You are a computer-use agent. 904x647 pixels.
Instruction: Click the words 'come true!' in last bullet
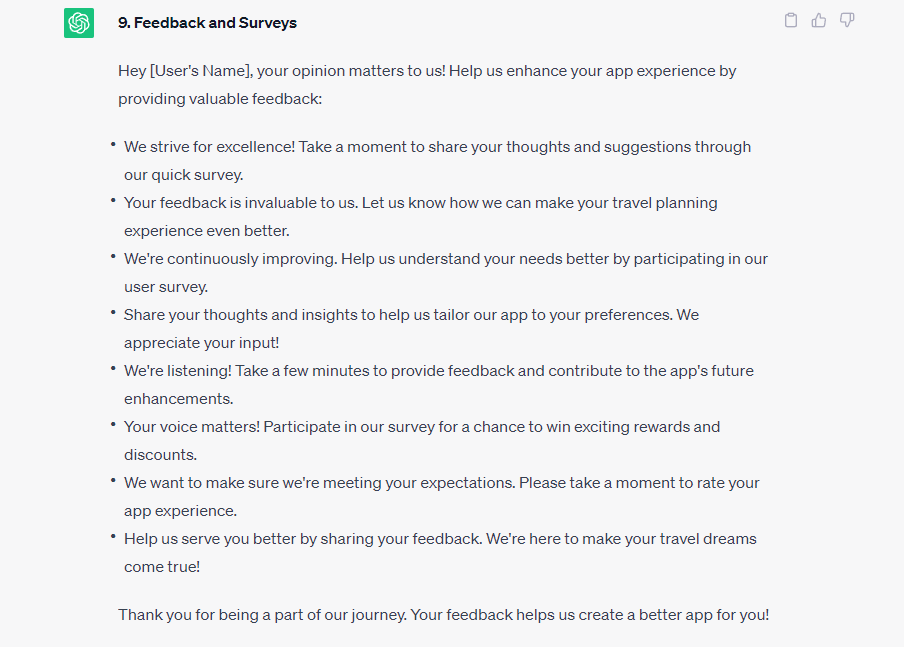pos(162,567)
